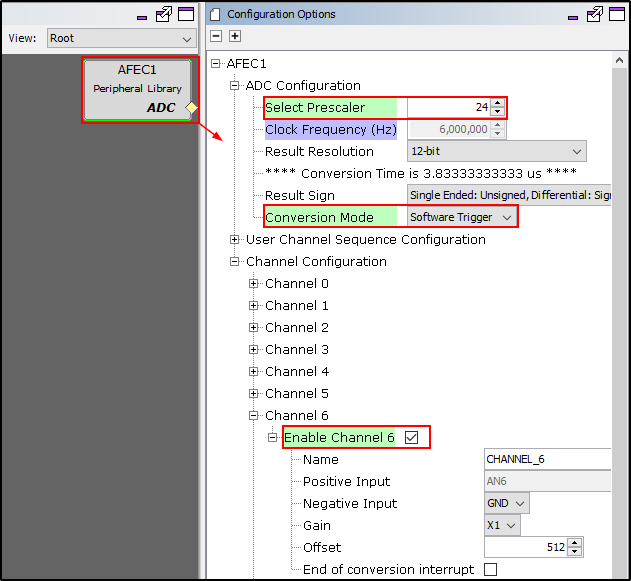This screenshot has height=581, width=631.
Task: Expand the Channel 3 node
Action: [254, 350]
